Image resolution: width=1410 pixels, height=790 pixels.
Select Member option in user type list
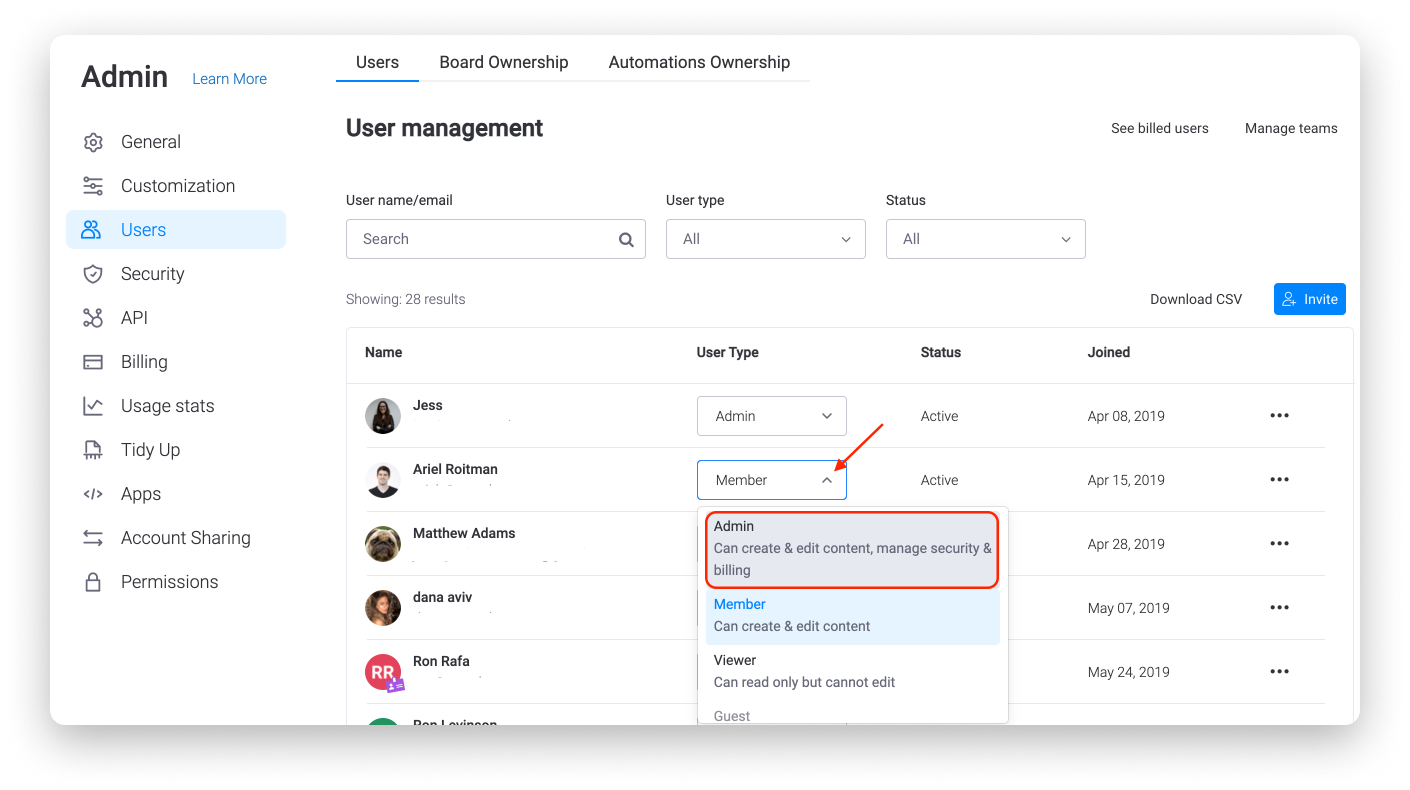click(853, 615)
